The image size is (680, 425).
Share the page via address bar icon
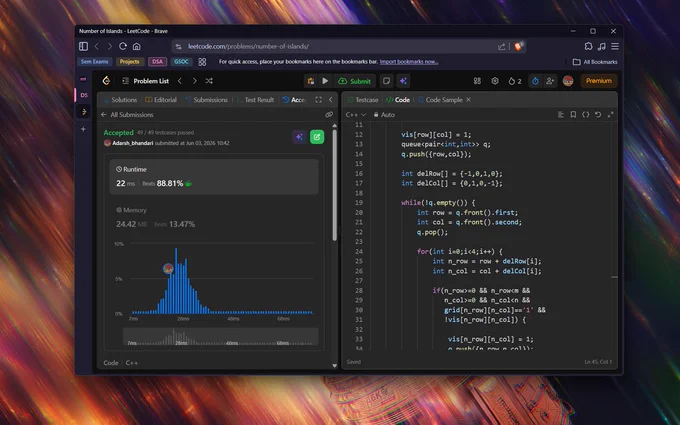tap(502, 46)
